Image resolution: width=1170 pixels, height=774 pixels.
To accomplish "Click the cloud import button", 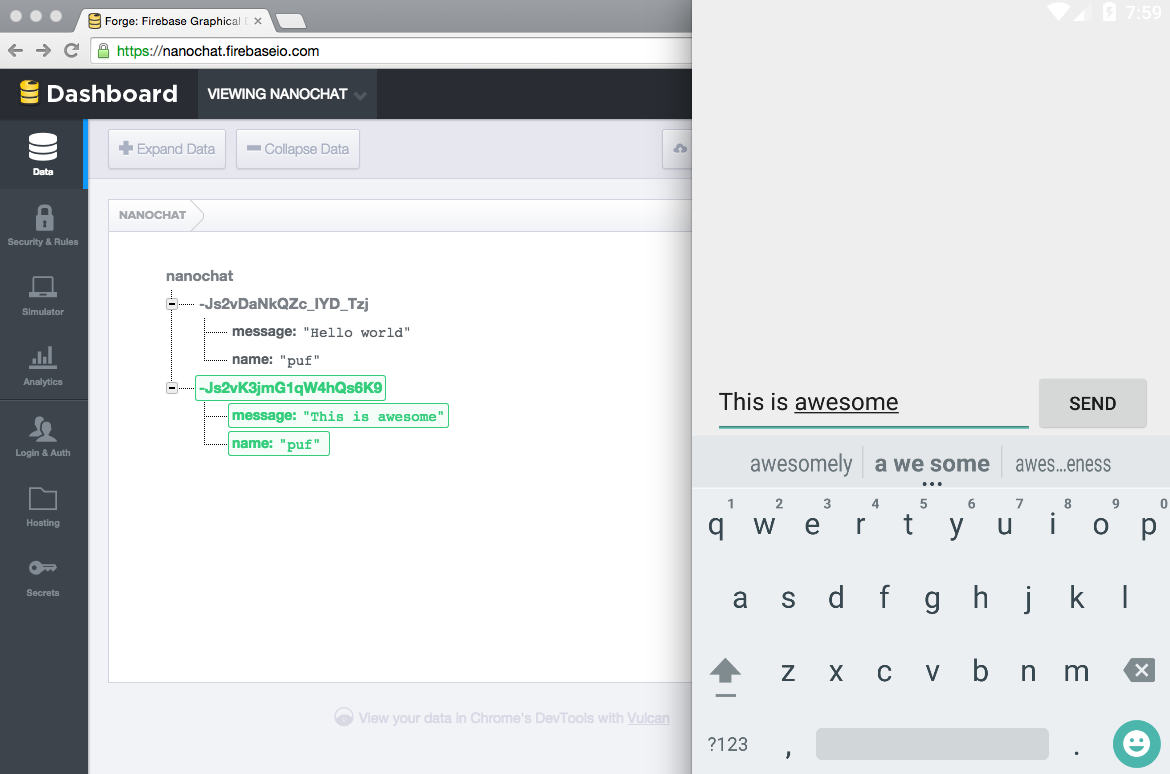I will click(x=678, y=149).
